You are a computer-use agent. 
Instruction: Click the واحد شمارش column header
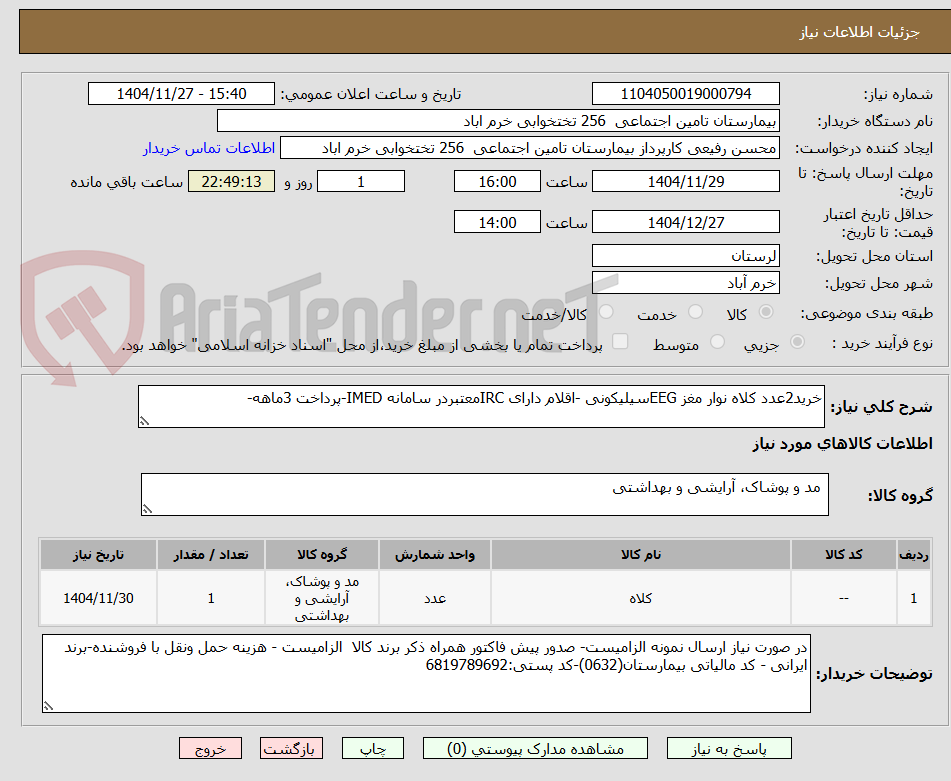[435, 554]
